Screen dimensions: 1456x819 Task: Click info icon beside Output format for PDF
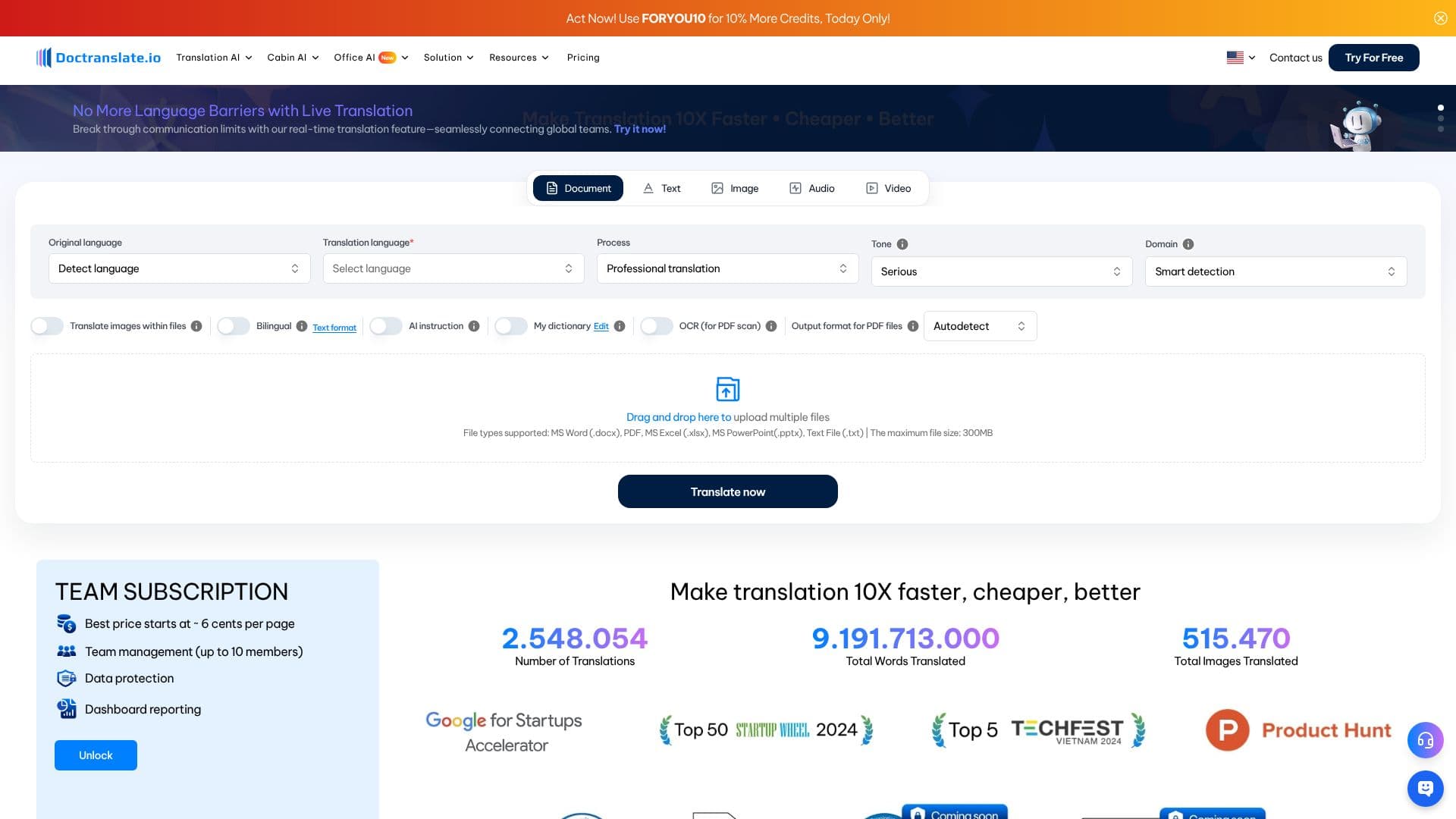(913, 326)
